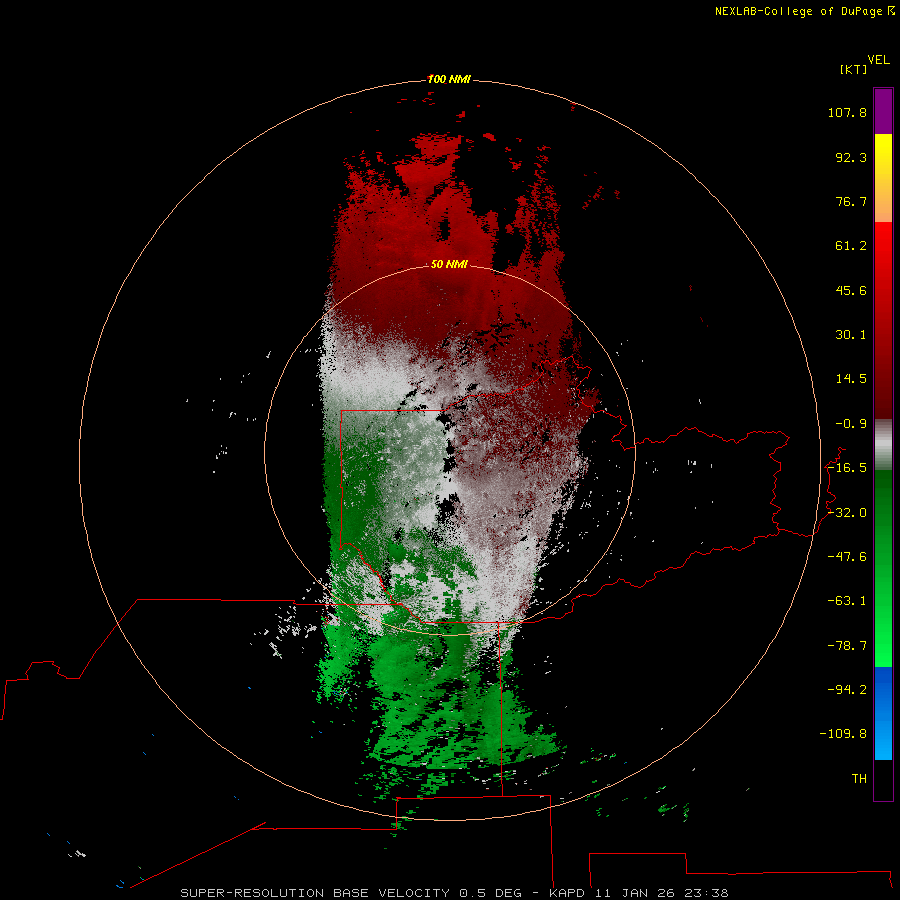Image resolution: width=900 pixels, height=900 pixels.
Task: Click the 76.7 legend value
Action: 851,201
